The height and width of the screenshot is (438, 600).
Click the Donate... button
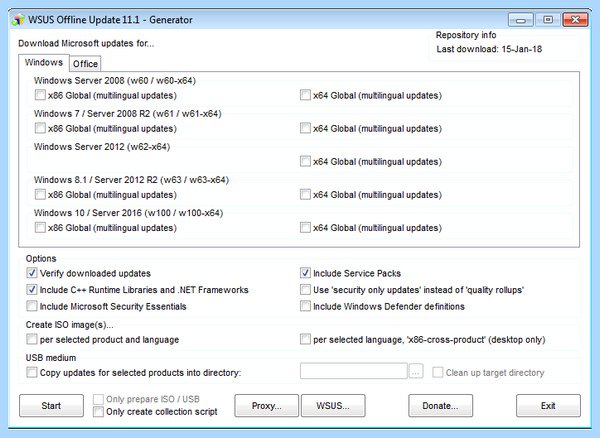[440, 405]
